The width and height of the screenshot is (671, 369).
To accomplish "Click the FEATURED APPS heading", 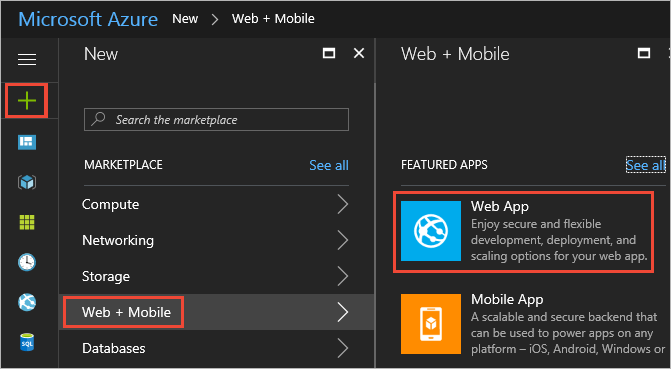I will [x=444, y=165].
